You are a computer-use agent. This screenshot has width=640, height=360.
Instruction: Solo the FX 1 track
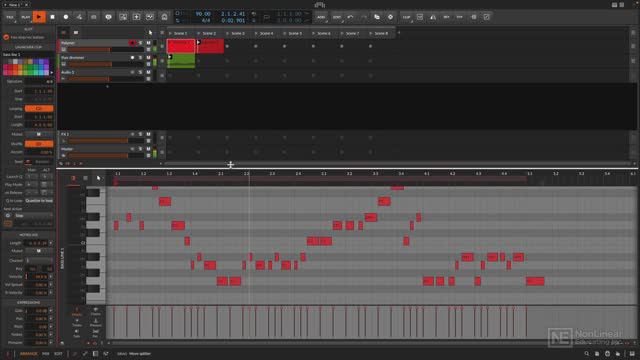pos(140,134)
